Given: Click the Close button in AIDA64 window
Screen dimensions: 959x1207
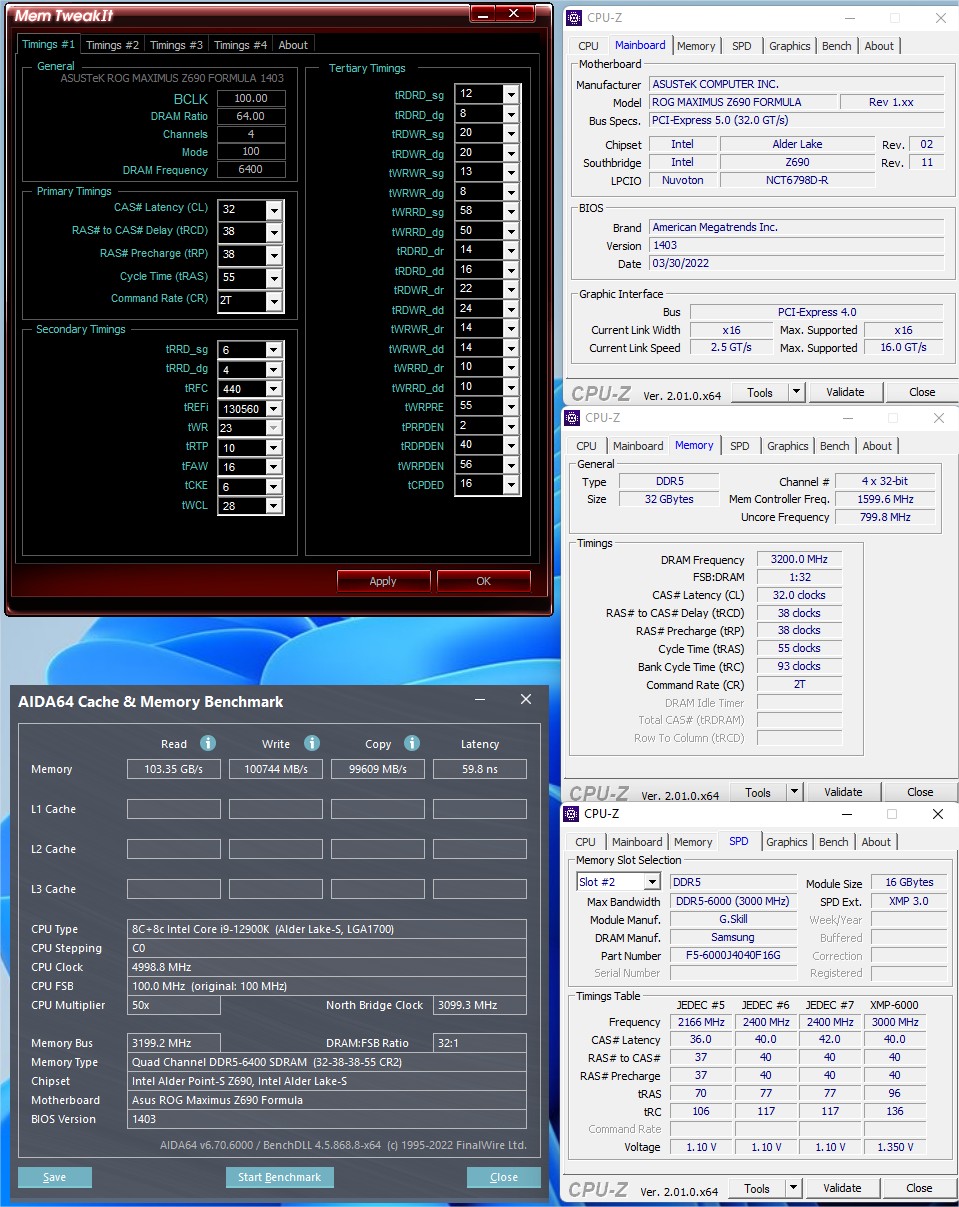Looking at the screenshot, I should click(504, 1177).
